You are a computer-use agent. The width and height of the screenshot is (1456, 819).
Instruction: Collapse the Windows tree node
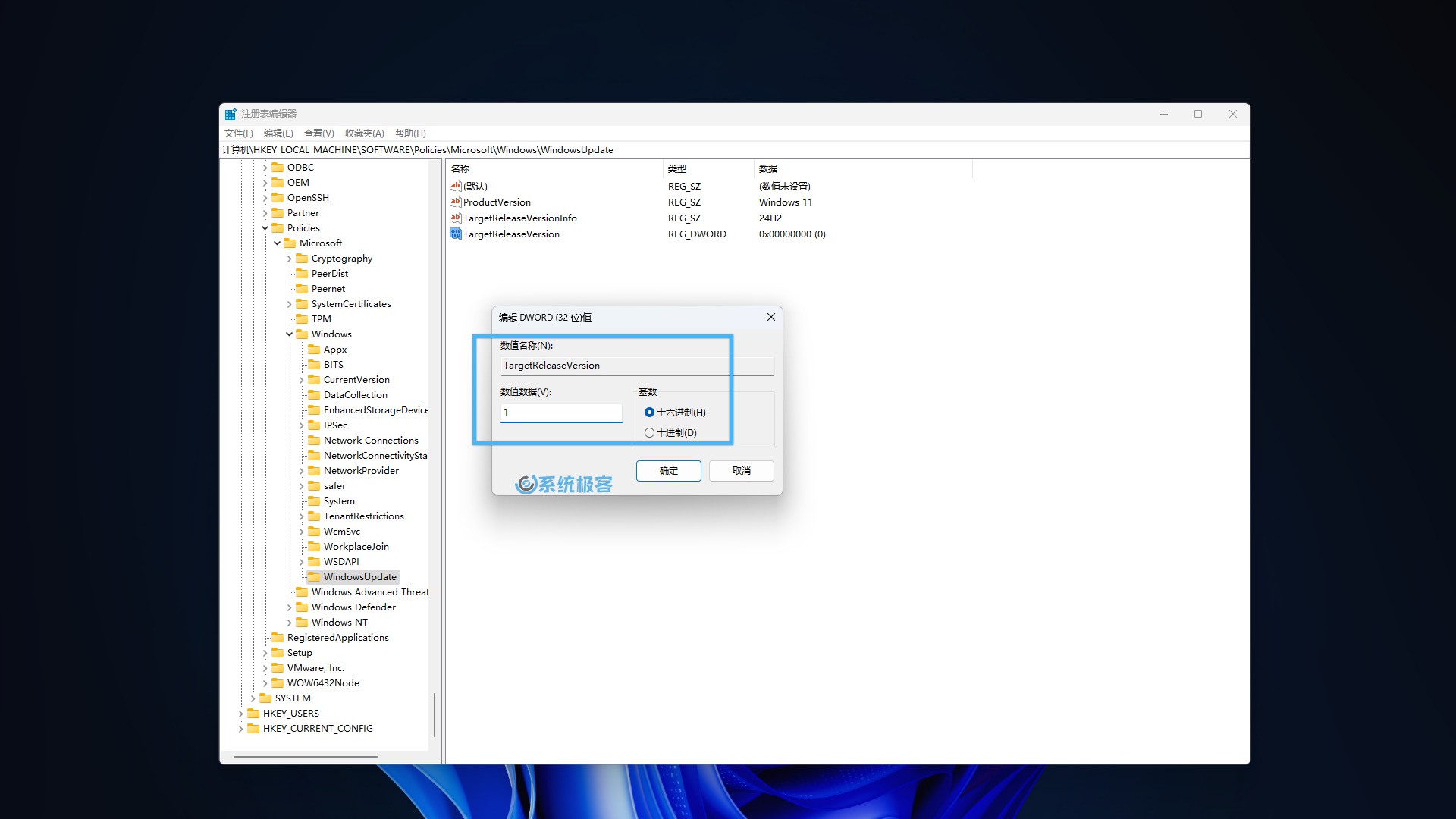290,334
